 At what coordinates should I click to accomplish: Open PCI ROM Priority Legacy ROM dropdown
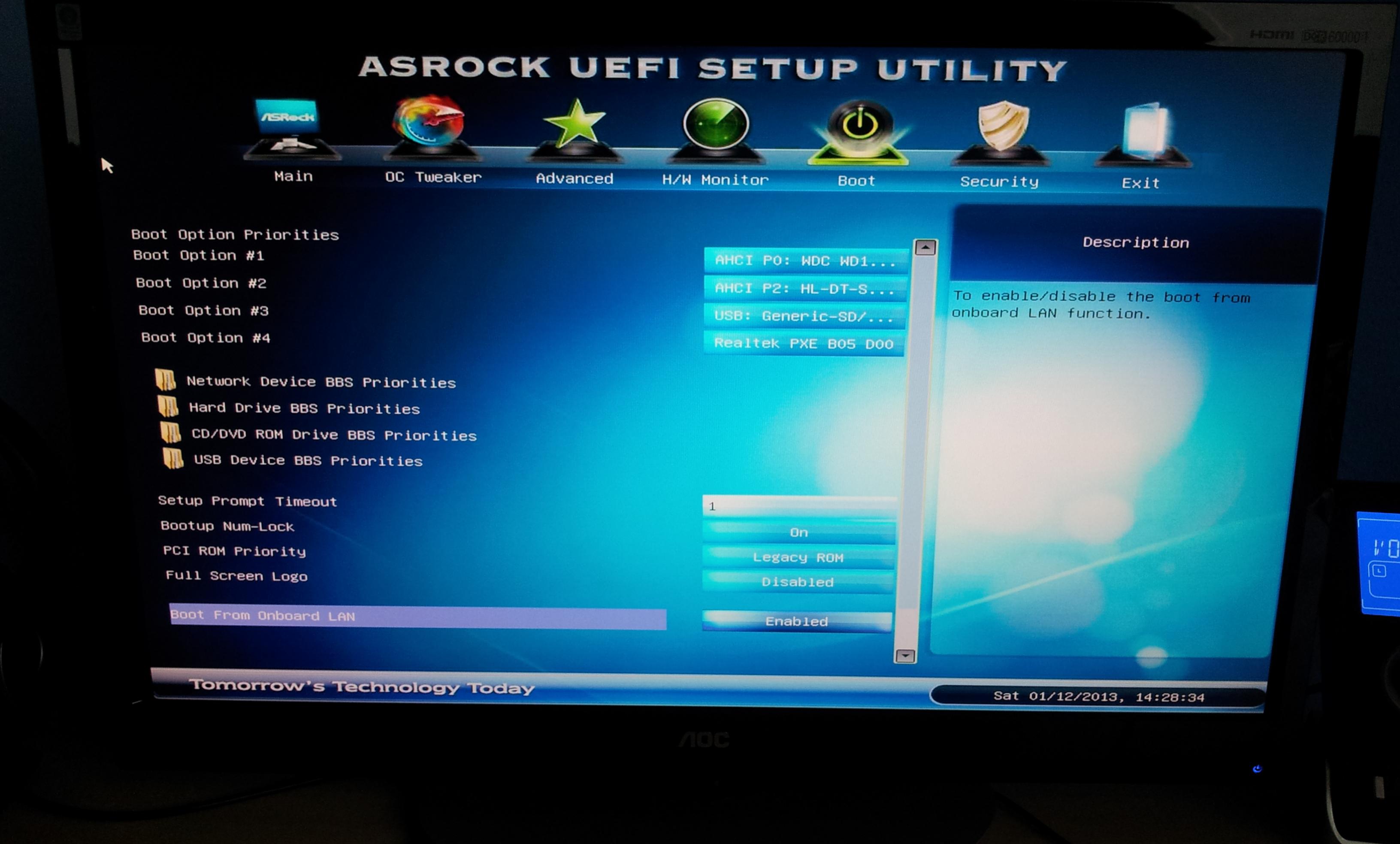tap(798, 557)
